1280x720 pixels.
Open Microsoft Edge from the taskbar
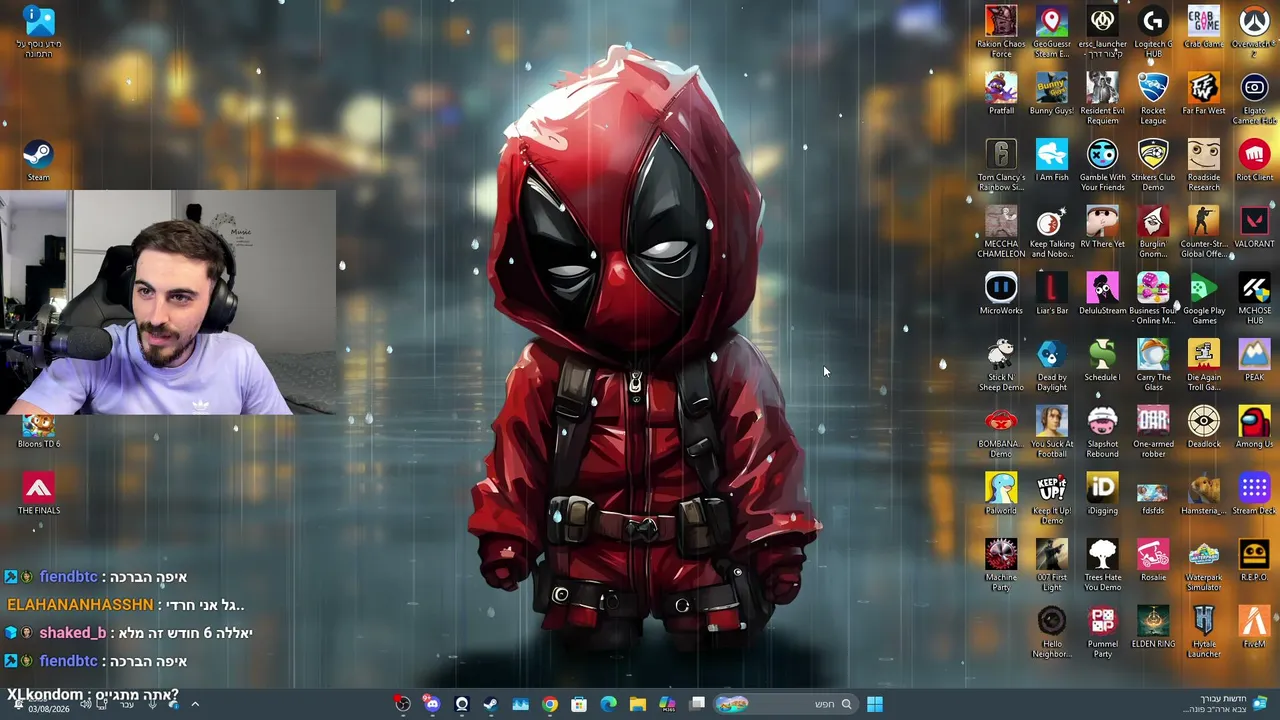(608, 704)
